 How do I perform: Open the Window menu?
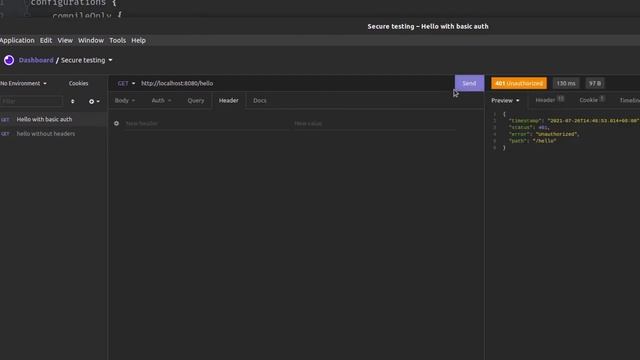coord(91,40)
